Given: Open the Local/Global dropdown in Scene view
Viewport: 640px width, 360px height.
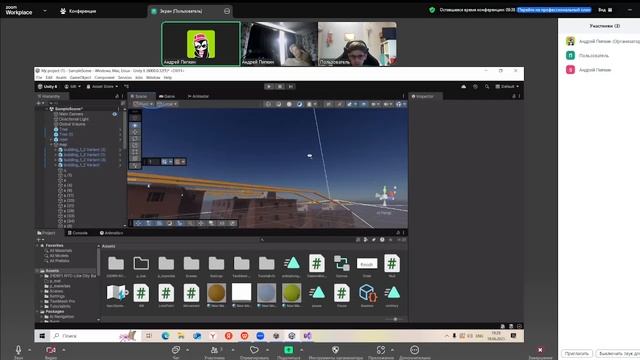Looking at the screenshot, I should coord(167,104).
